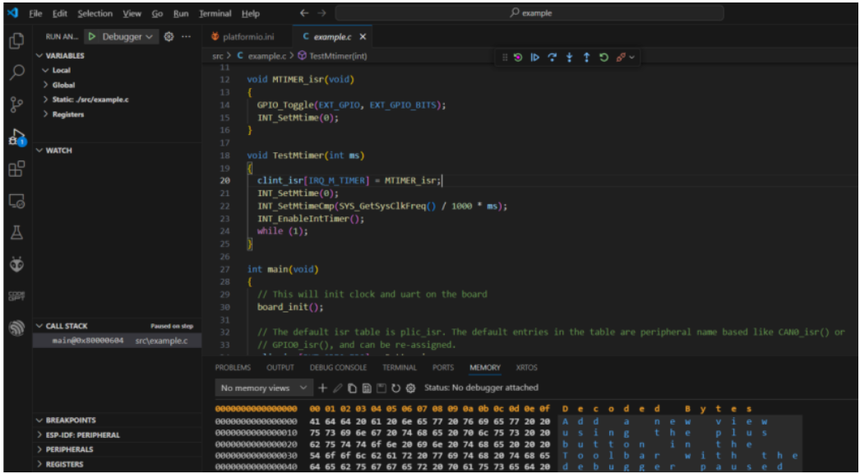Open debug view more actions ellipsis
Image resolution: width=860 pixels, height=474 pixels.
click(x=186, y=37)
